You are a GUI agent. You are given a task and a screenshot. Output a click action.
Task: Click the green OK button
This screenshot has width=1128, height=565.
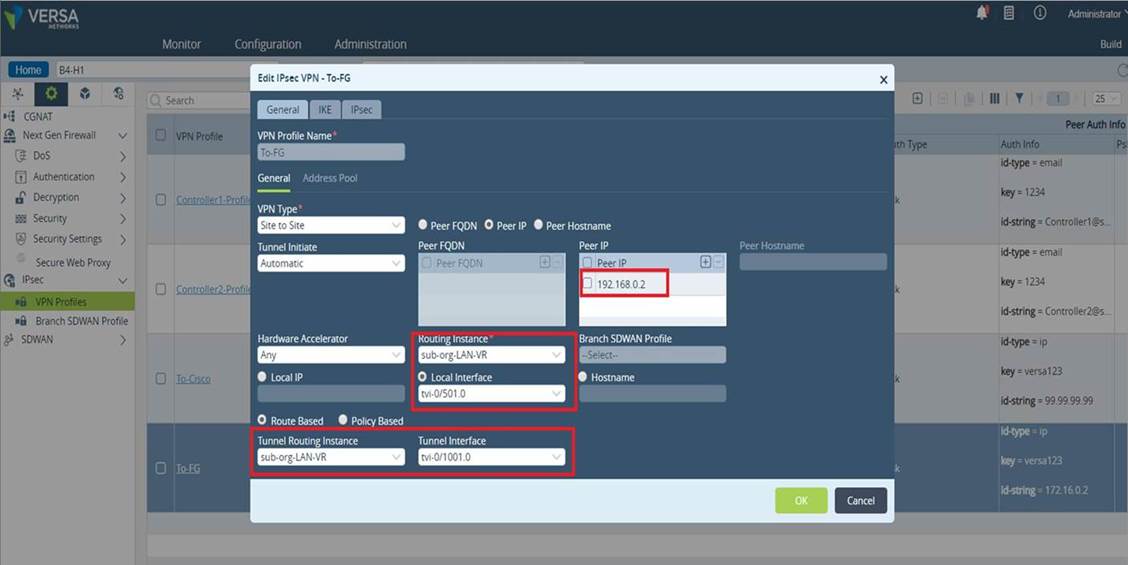coord(801,500)
